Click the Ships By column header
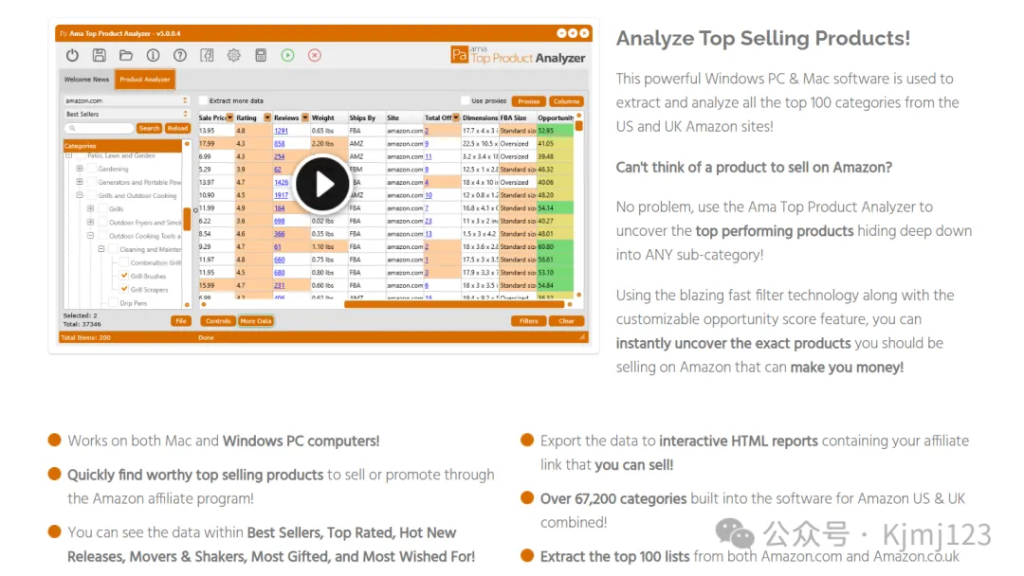This screenshot has width=1024, height=576. 366,118
